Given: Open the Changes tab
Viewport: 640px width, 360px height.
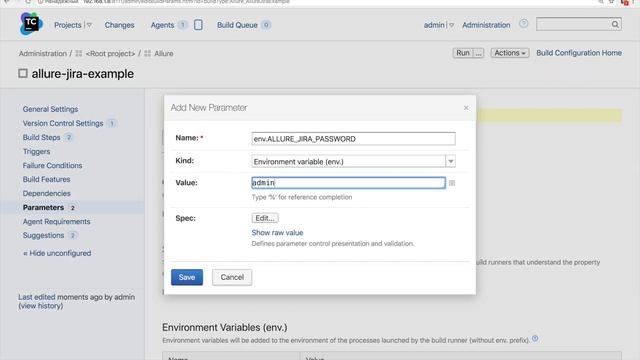Looking at the screenshot, I should coord(119,25).
